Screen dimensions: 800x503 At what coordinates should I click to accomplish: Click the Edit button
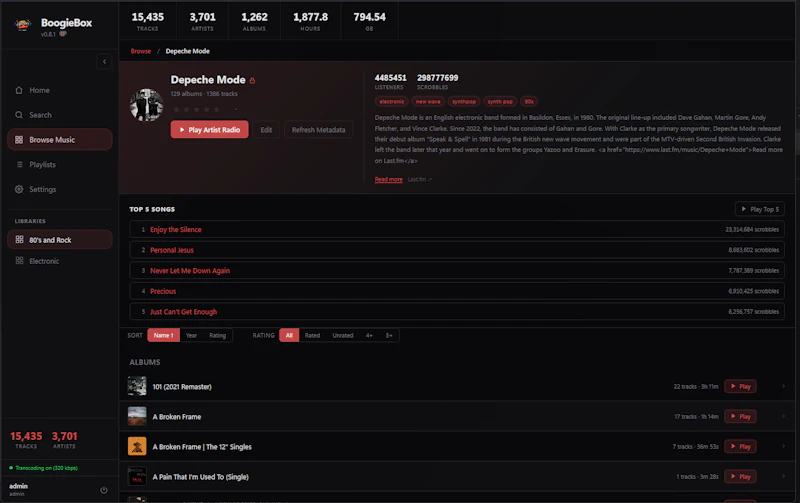pyautogui.click(x=266, y=130)
